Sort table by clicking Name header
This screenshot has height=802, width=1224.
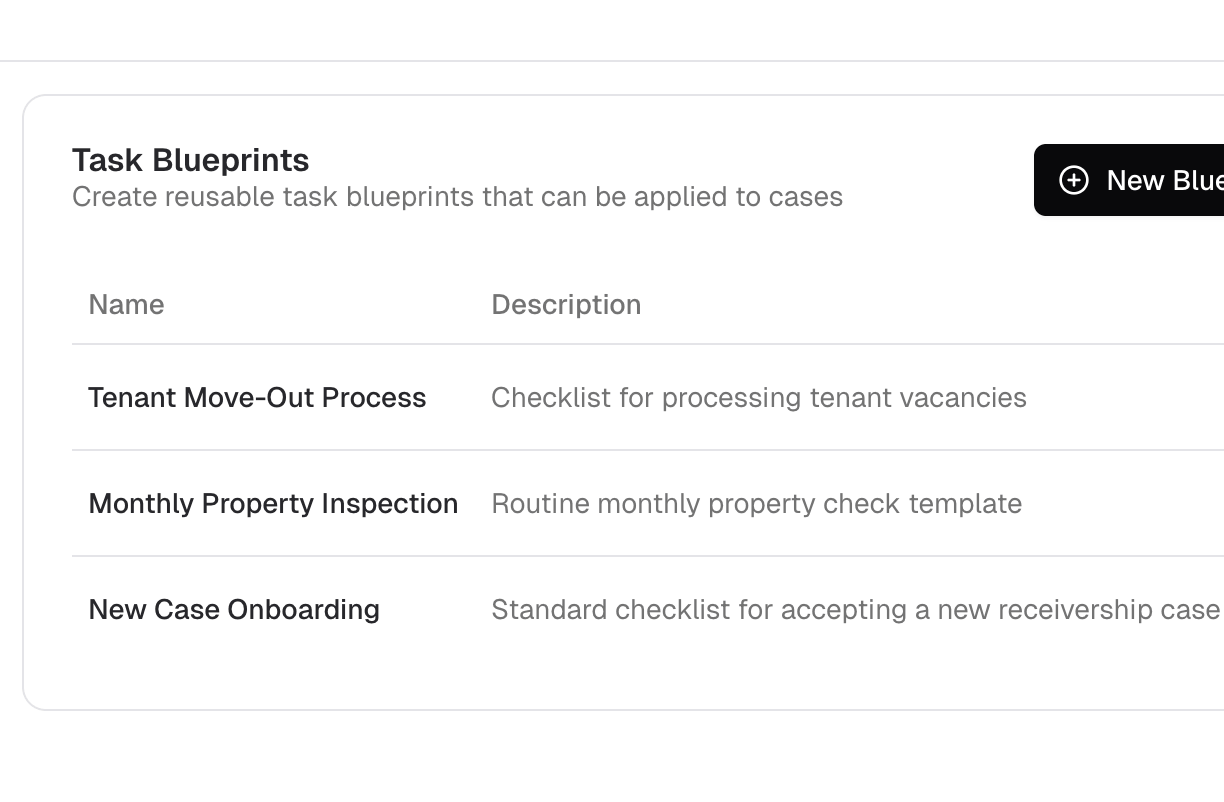pos(126,304)
